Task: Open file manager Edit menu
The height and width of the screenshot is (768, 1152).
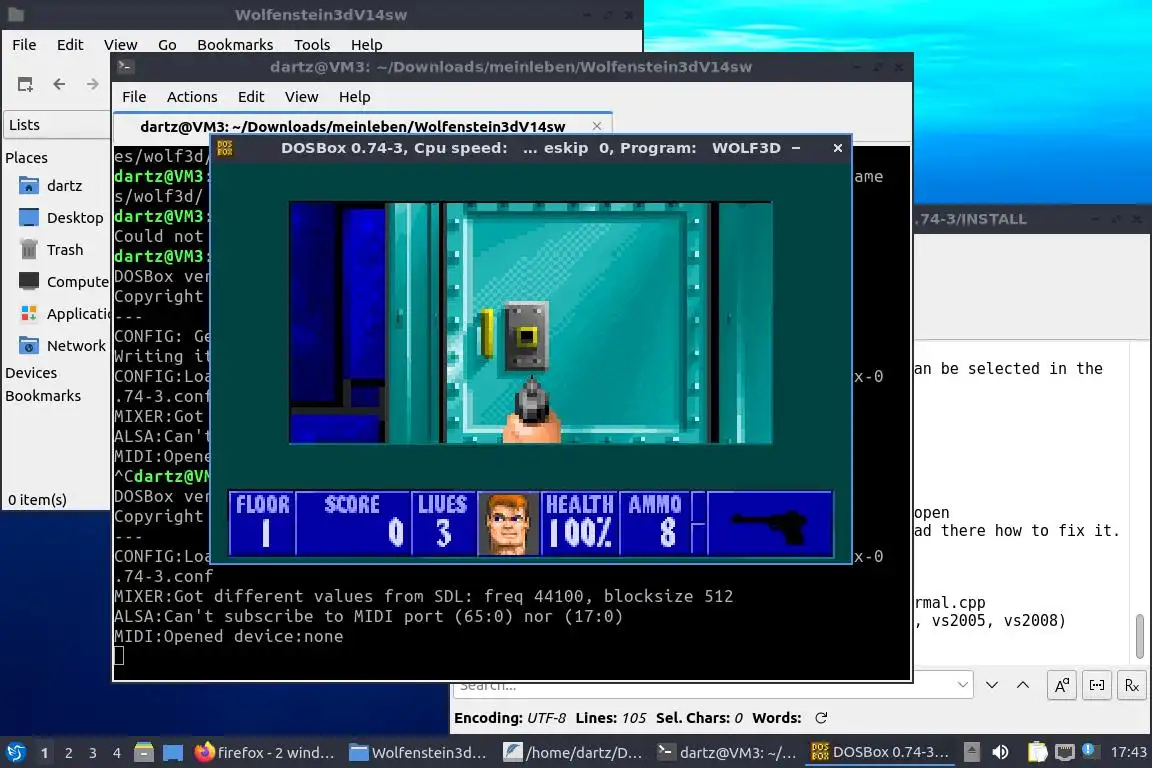Action: click(70, 45)
